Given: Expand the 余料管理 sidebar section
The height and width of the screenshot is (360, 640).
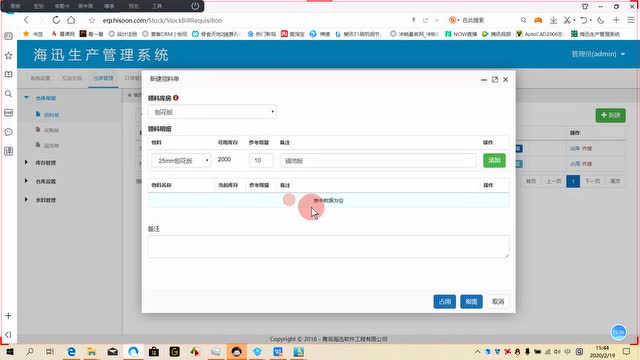Looking at the screenshot, I should point(27,200).
